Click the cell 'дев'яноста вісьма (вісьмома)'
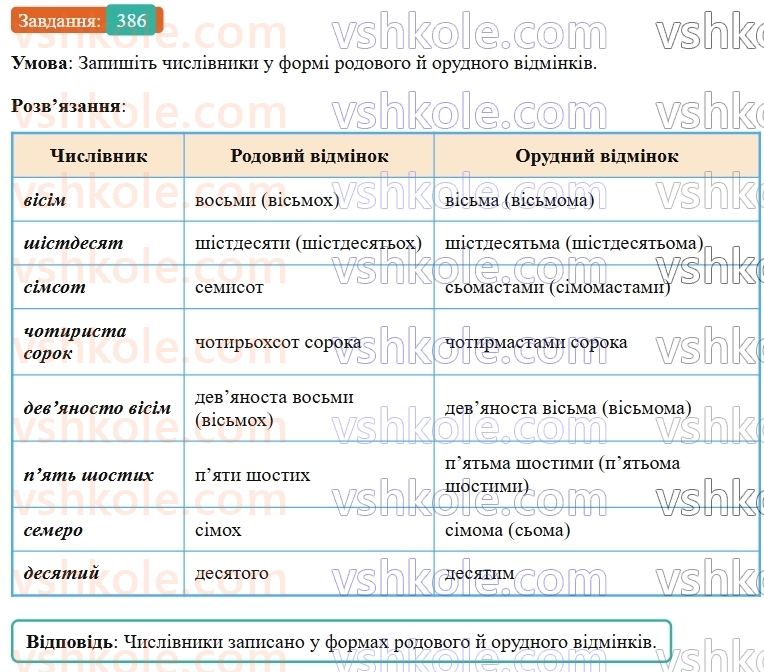 pos(596,408)
